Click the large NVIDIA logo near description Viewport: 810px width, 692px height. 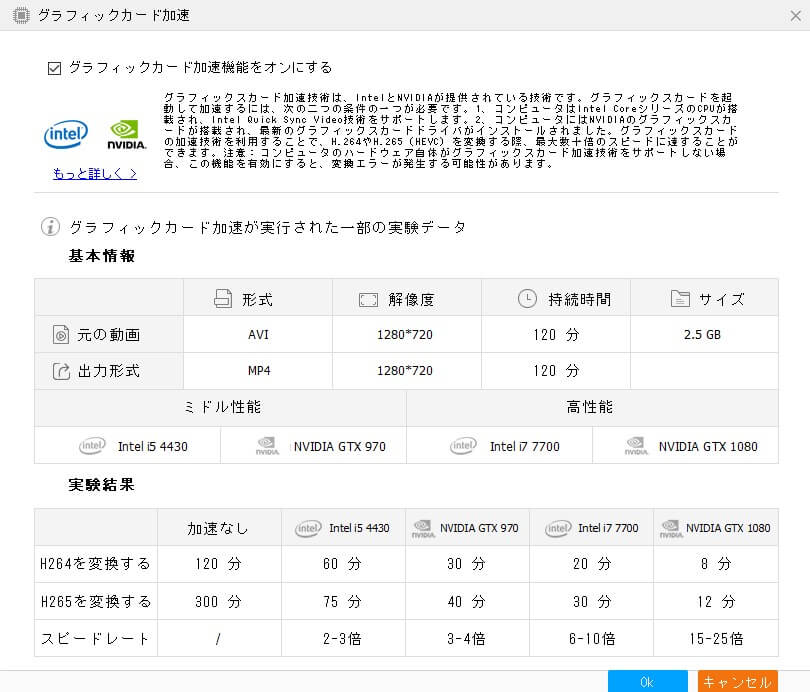pyautogui.click(x=127, y=135)
